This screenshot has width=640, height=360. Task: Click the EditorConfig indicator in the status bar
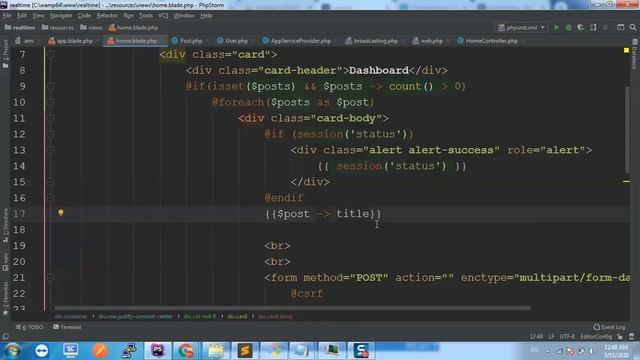(596, 336)
